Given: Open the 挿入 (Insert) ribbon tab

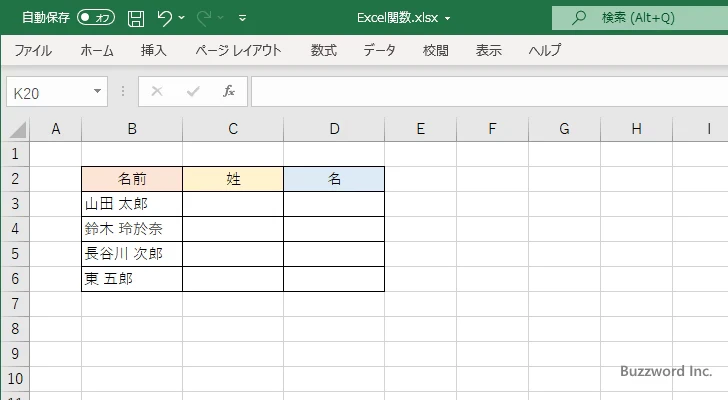Looking at the screenshot, I should click(153, 50).
